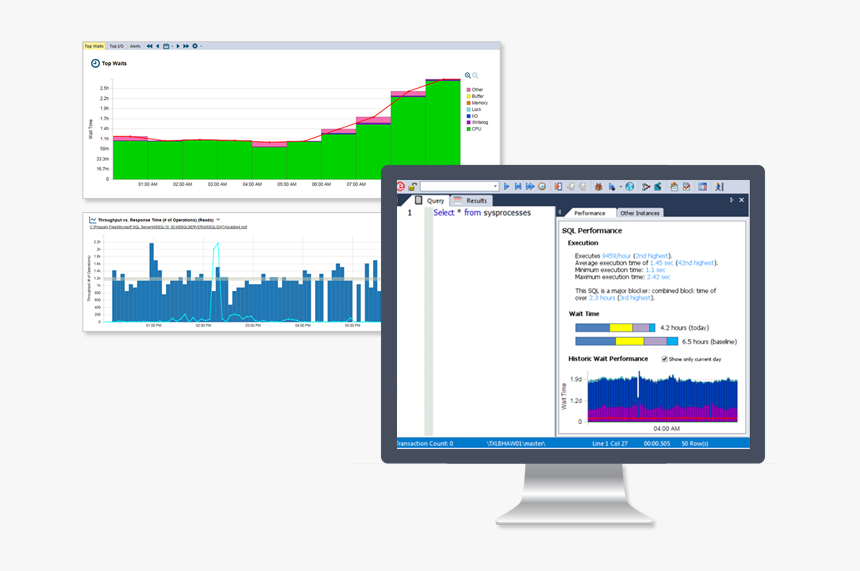Screen dimensions: 860x571
Task: Expand the Throughput vs. Response Time chart dropdown
Action: (x=218, y=219)
